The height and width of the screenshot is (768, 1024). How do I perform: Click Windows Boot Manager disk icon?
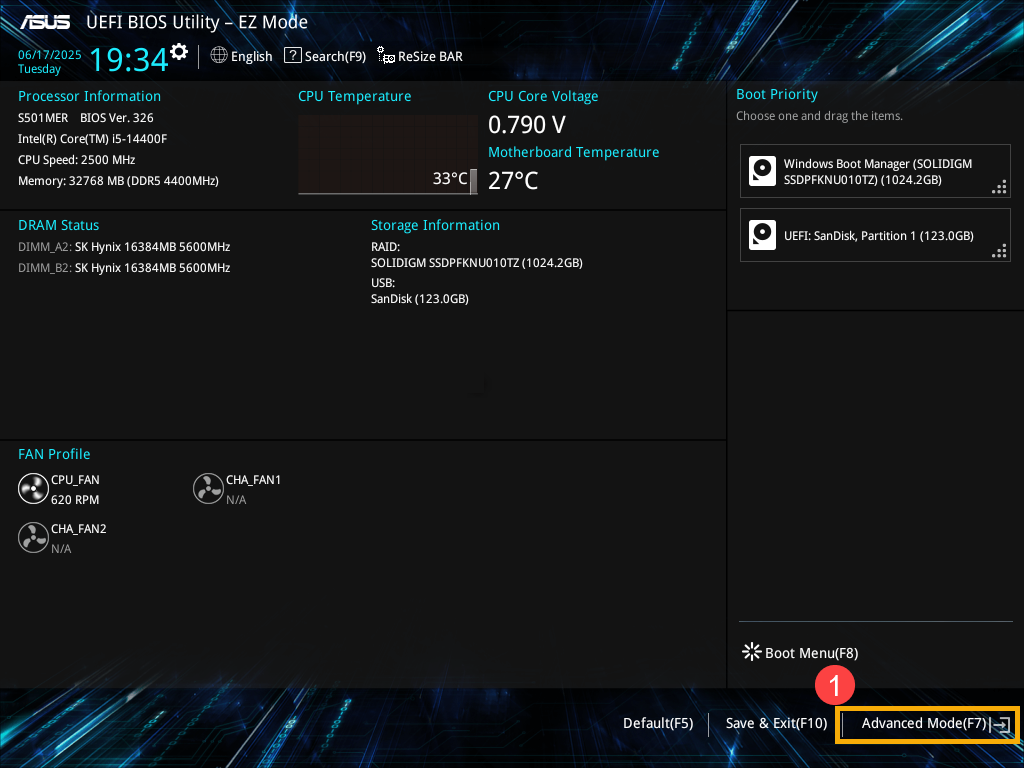click(x=762, y=171)
